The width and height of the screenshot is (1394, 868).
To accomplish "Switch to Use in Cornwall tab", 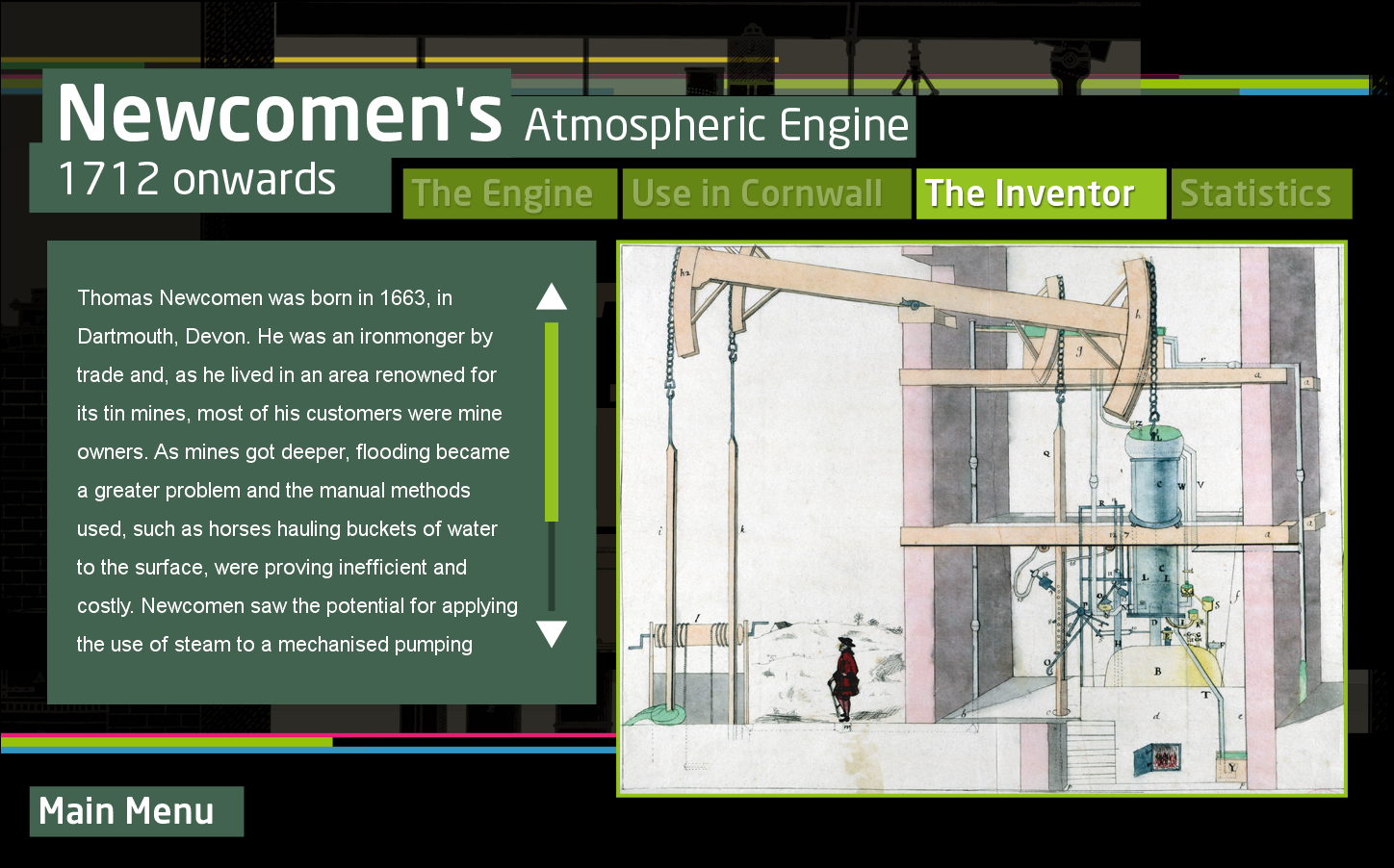I will 766,193.
